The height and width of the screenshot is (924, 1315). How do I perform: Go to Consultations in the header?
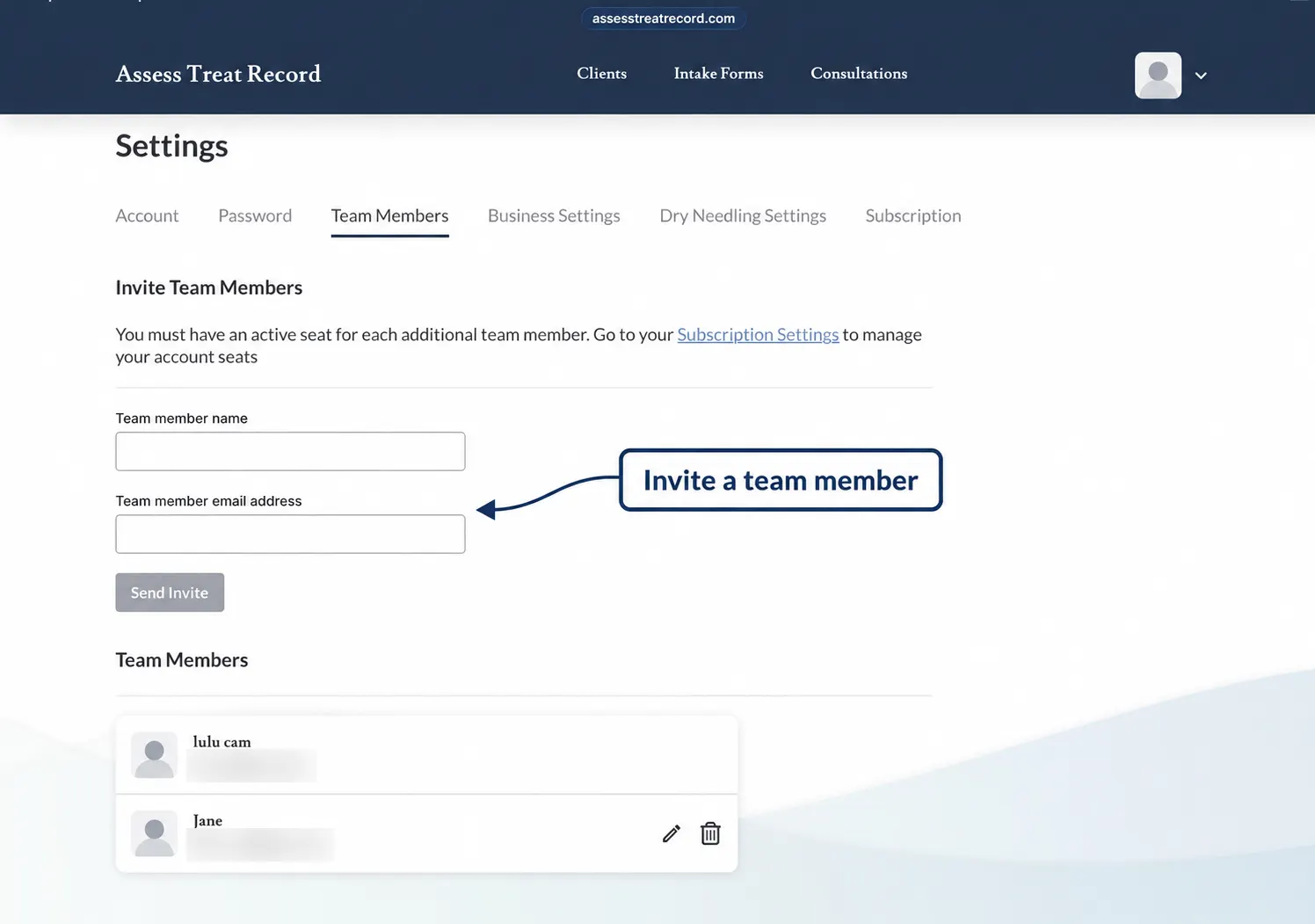[x=859, y=74]
